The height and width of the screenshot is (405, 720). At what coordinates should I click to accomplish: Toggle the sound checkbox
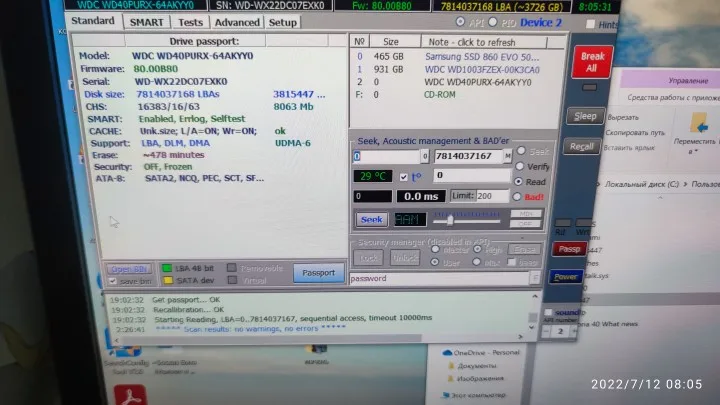[548, 312]
